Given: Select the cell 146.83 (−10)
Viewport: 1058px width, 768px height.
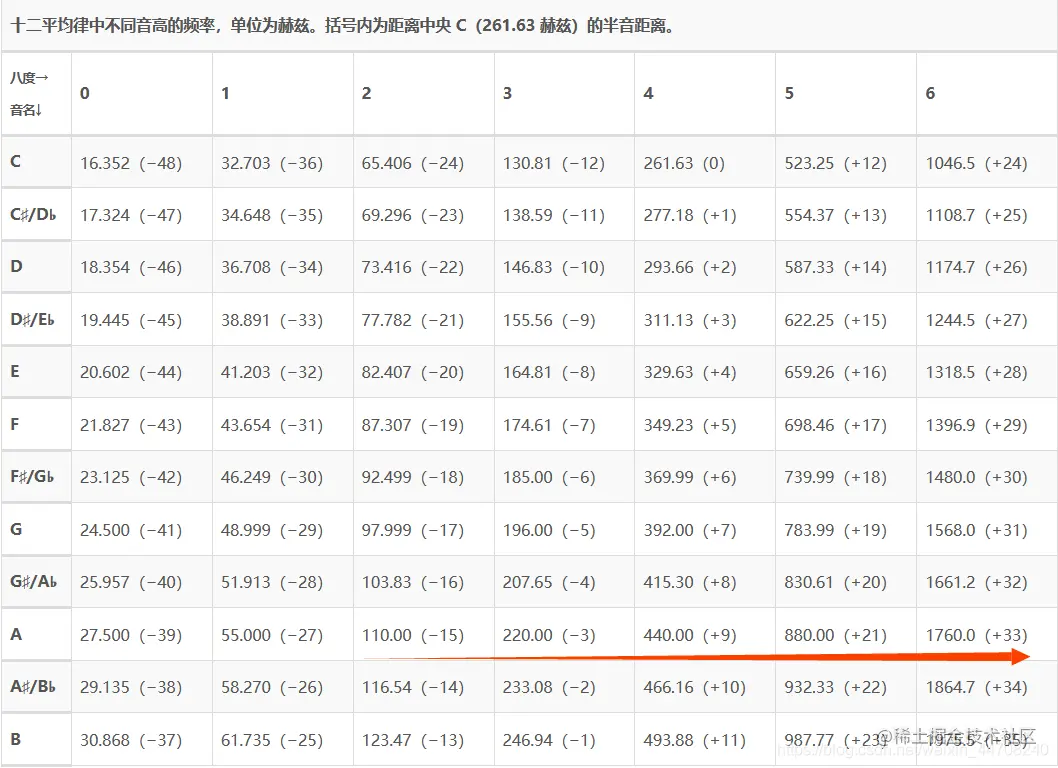Looking at the screenshot, I should click(x=564, y=267).
